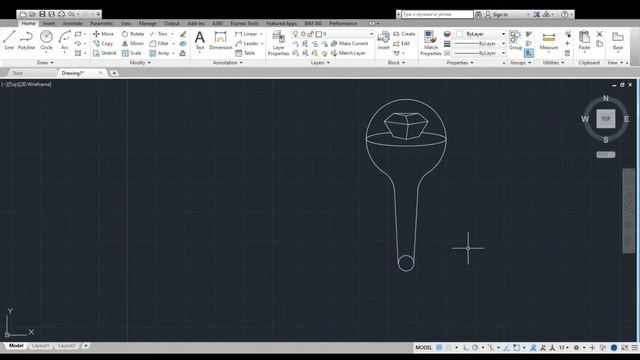Click the Save icon in quick access toolbar
640x360 pixels.
click(42, 14)
